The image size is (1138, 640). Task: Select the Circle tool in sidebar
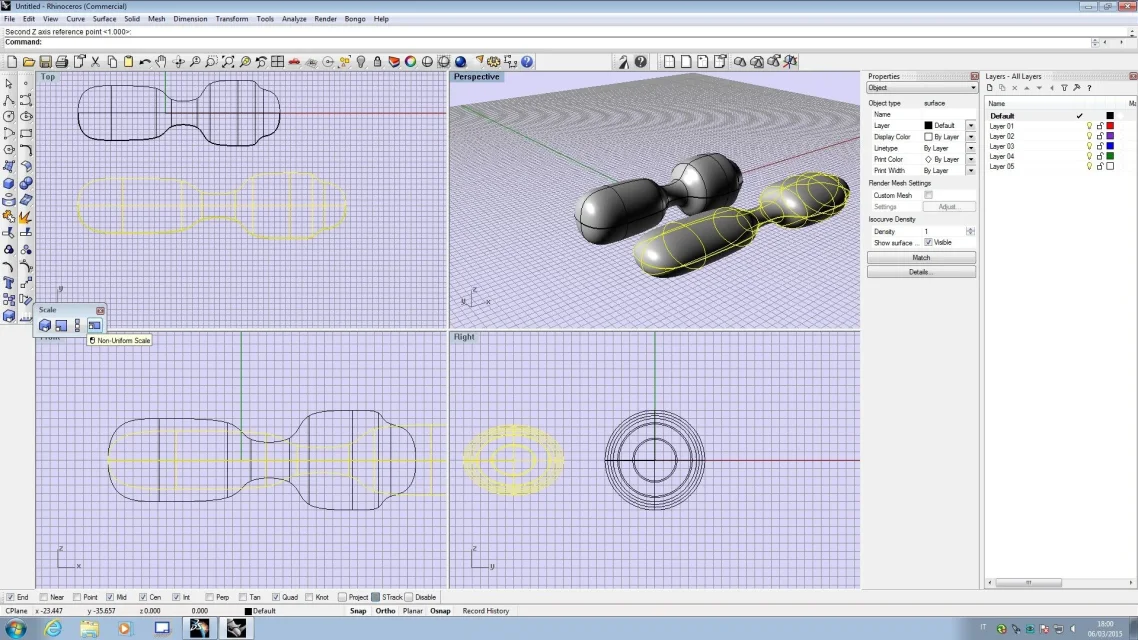coord(9,117)
